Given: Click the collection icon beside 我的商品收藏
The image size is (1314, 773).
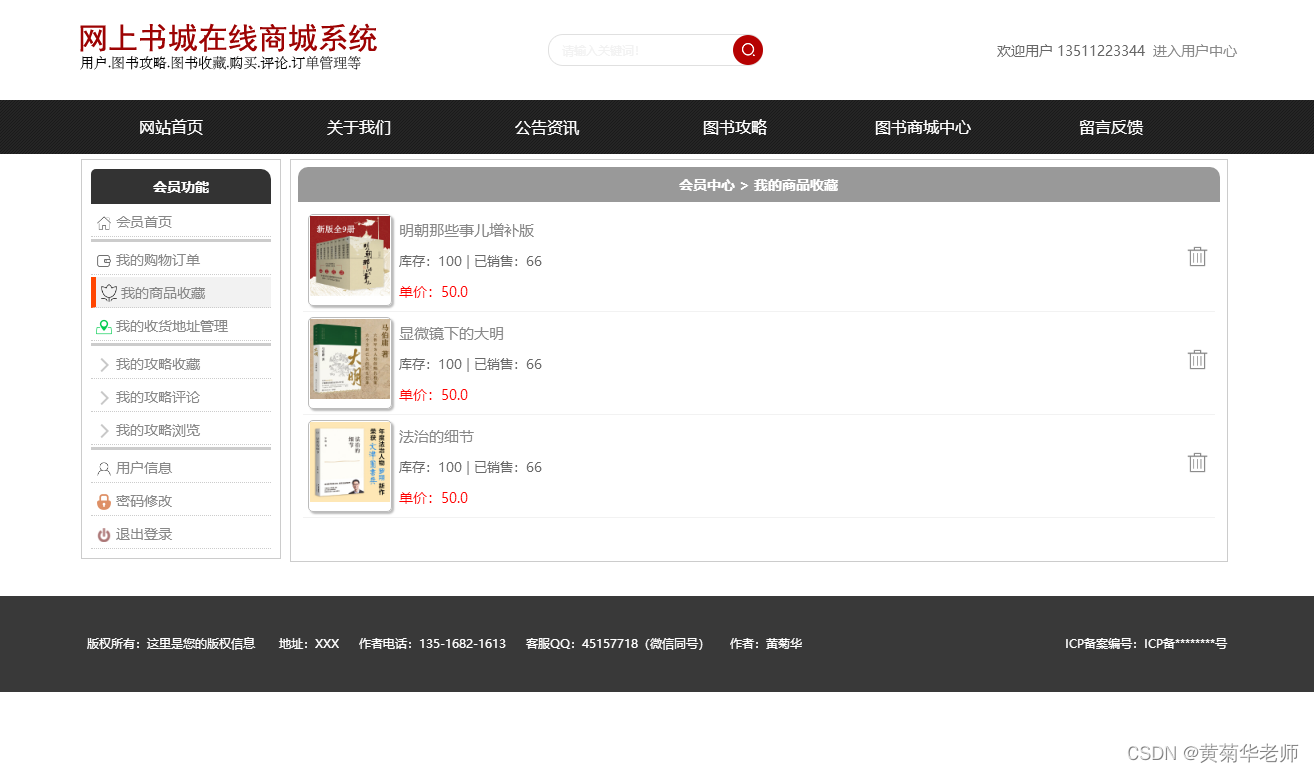Looking at the screenshot, I should pyautogui.click(x=107, y=292).
